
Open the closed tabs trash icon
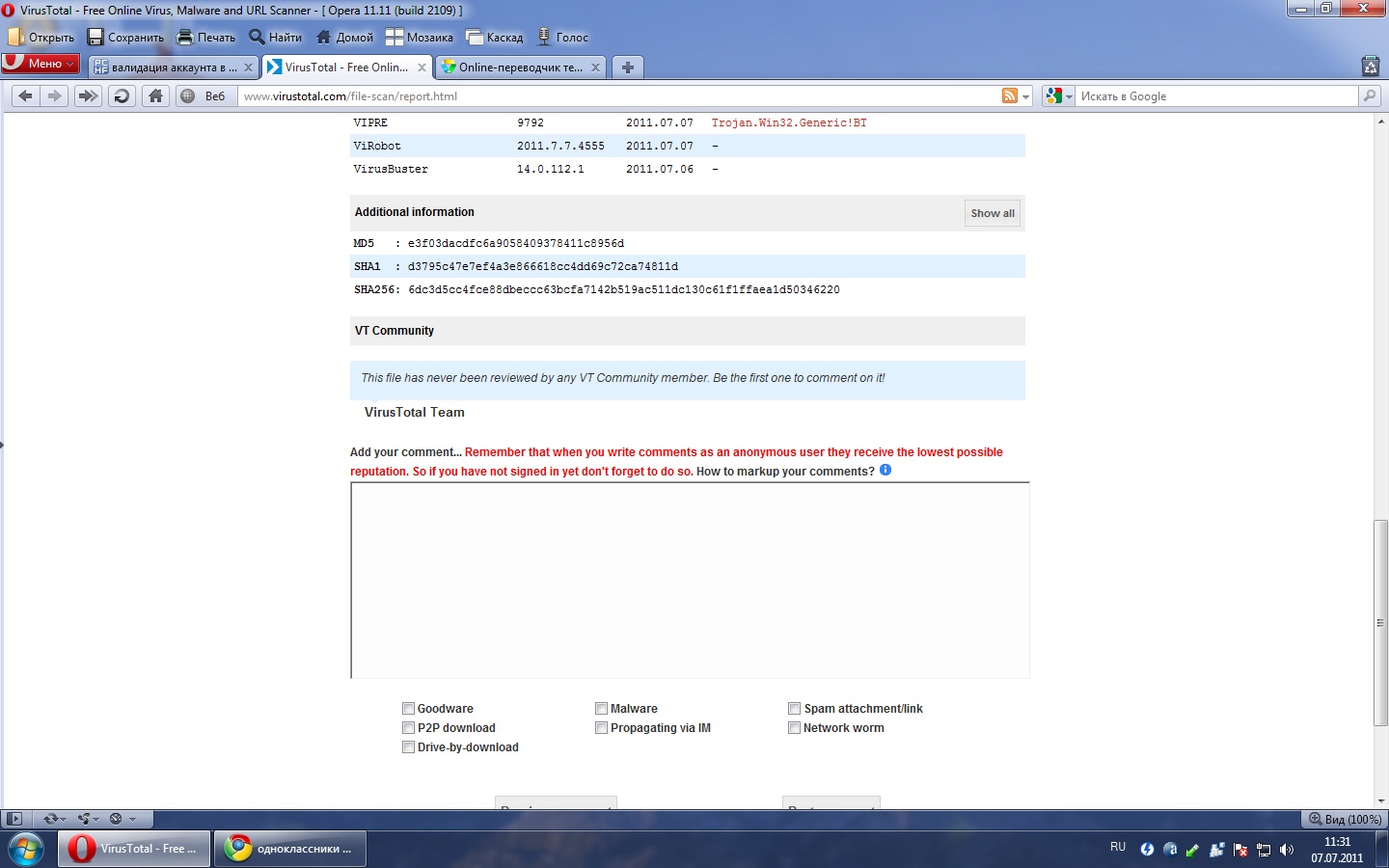1371,66
